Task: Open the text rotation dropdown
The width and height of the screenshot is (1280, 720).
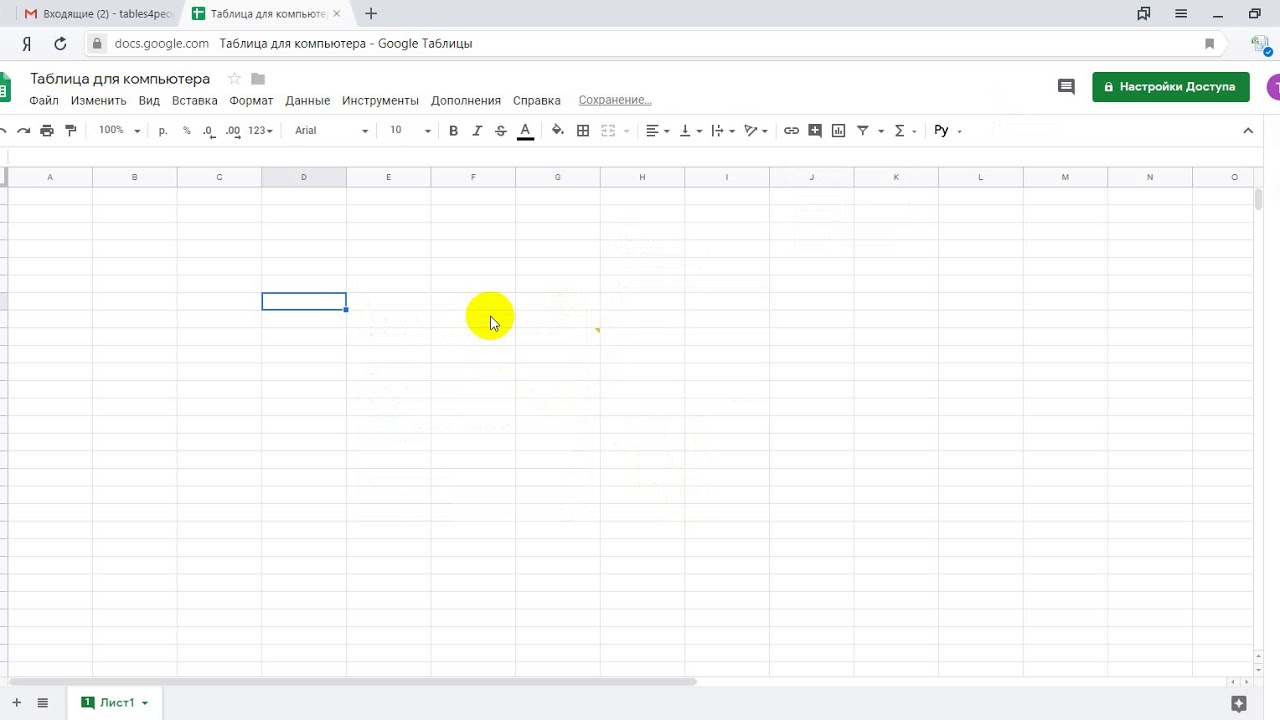Action: (x=756, y=130)
